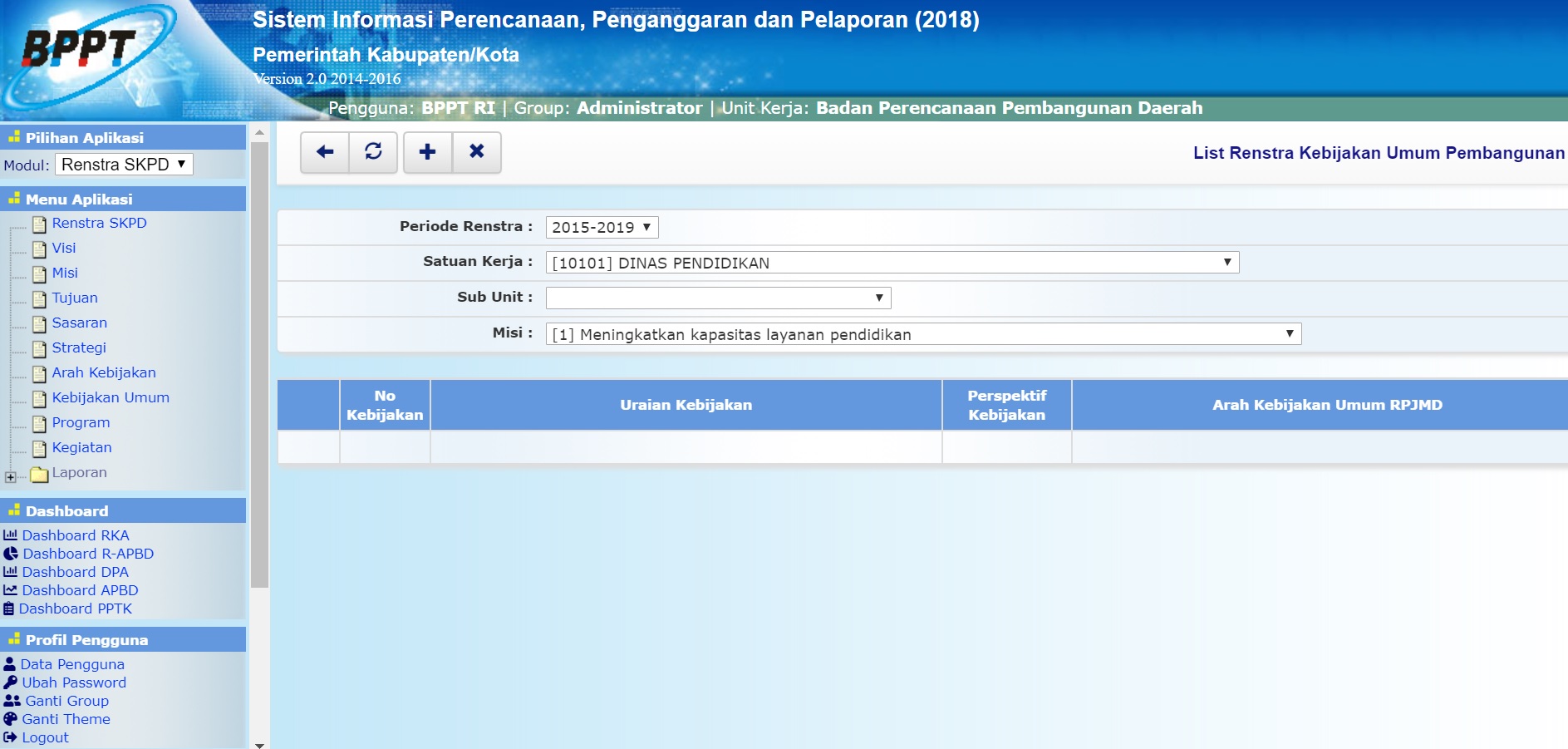Click the Logout icon at sidebar bottom
1568x749 pixels.
coord(10,737)
